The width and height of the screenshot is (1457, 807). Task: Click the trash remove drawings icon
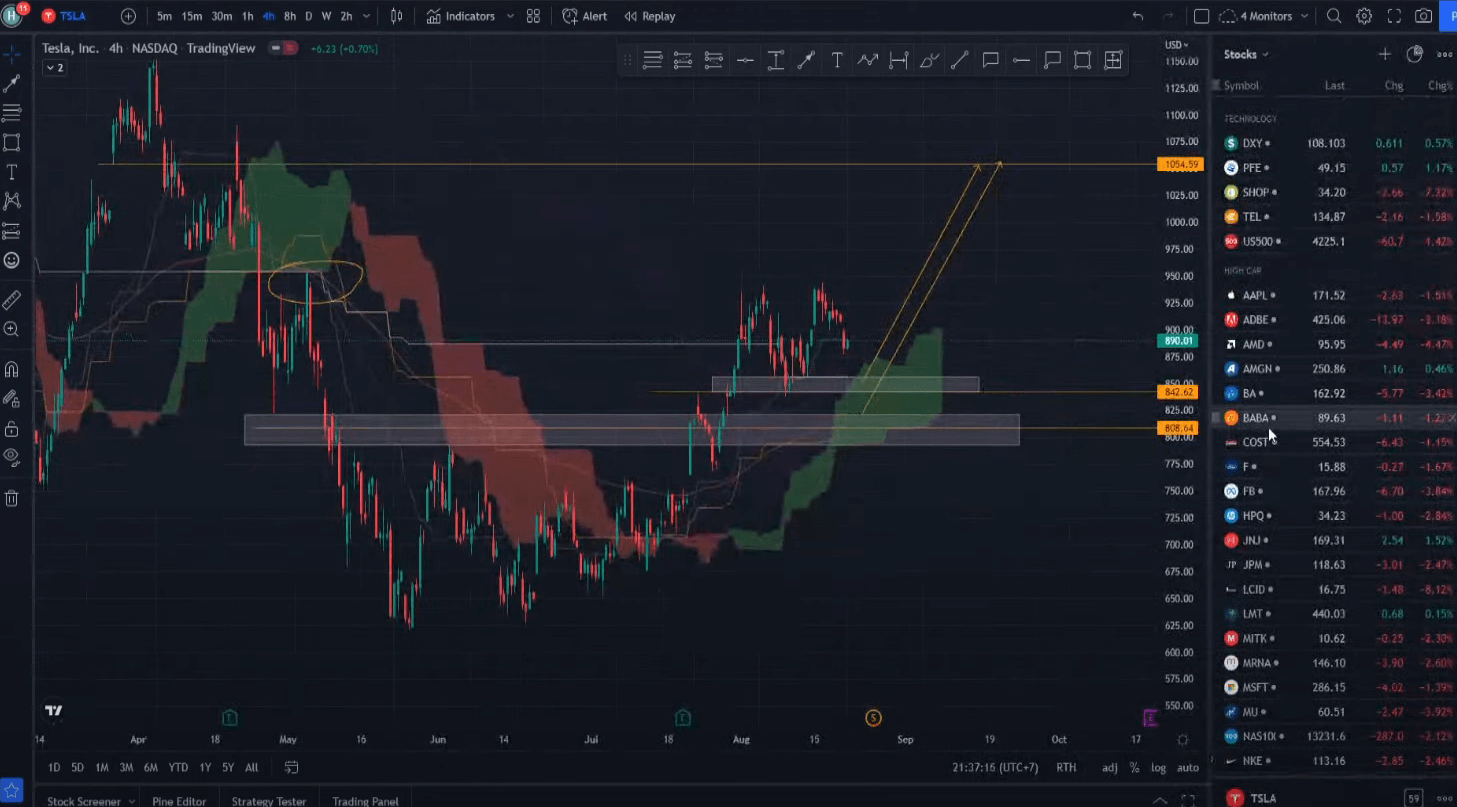(x=12, y=498)
